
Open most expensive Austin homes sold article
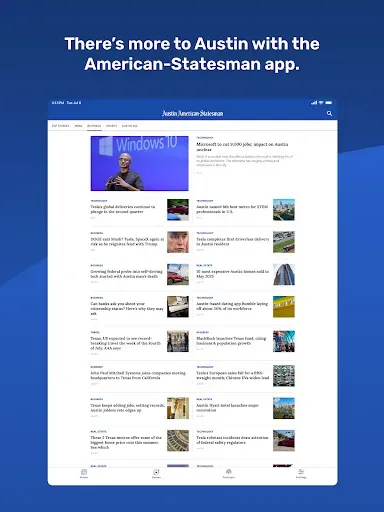coord(232,274)
